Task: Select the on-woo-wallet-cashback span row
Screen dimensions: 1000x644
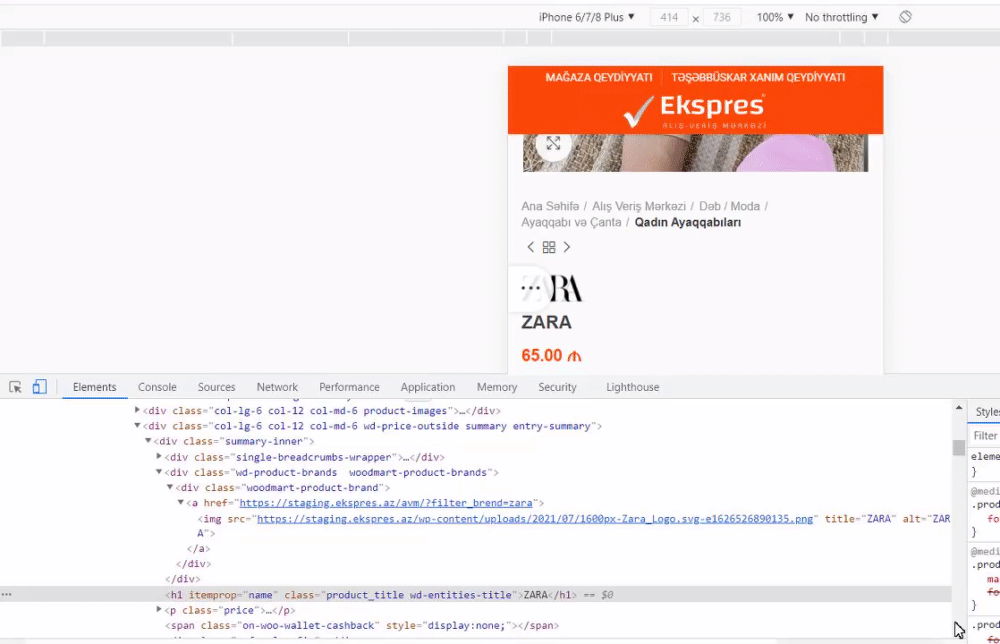Action: coord(362,626)
